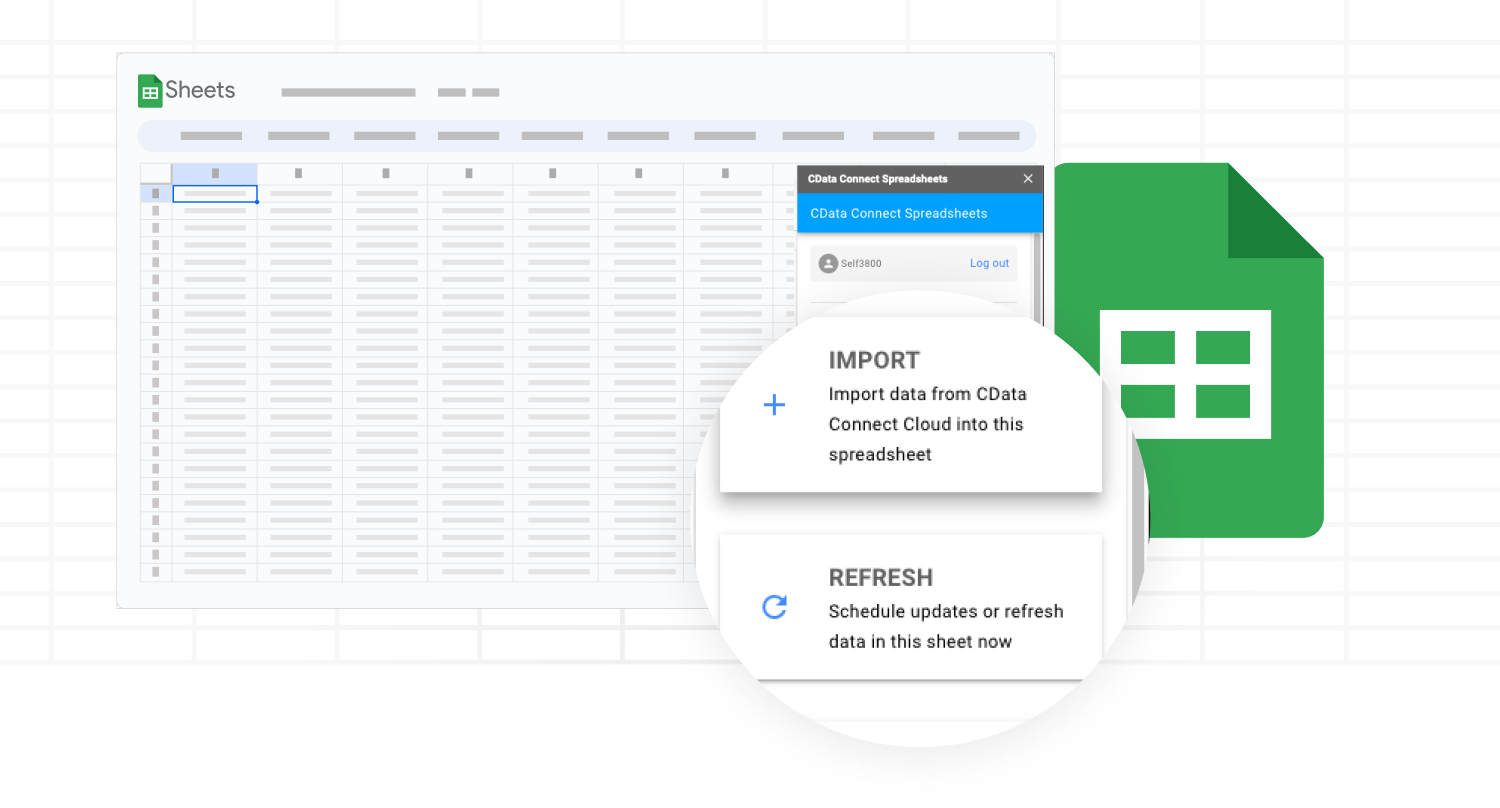
Task: Click the green Sheets logo icon
Action: (151, 90)
